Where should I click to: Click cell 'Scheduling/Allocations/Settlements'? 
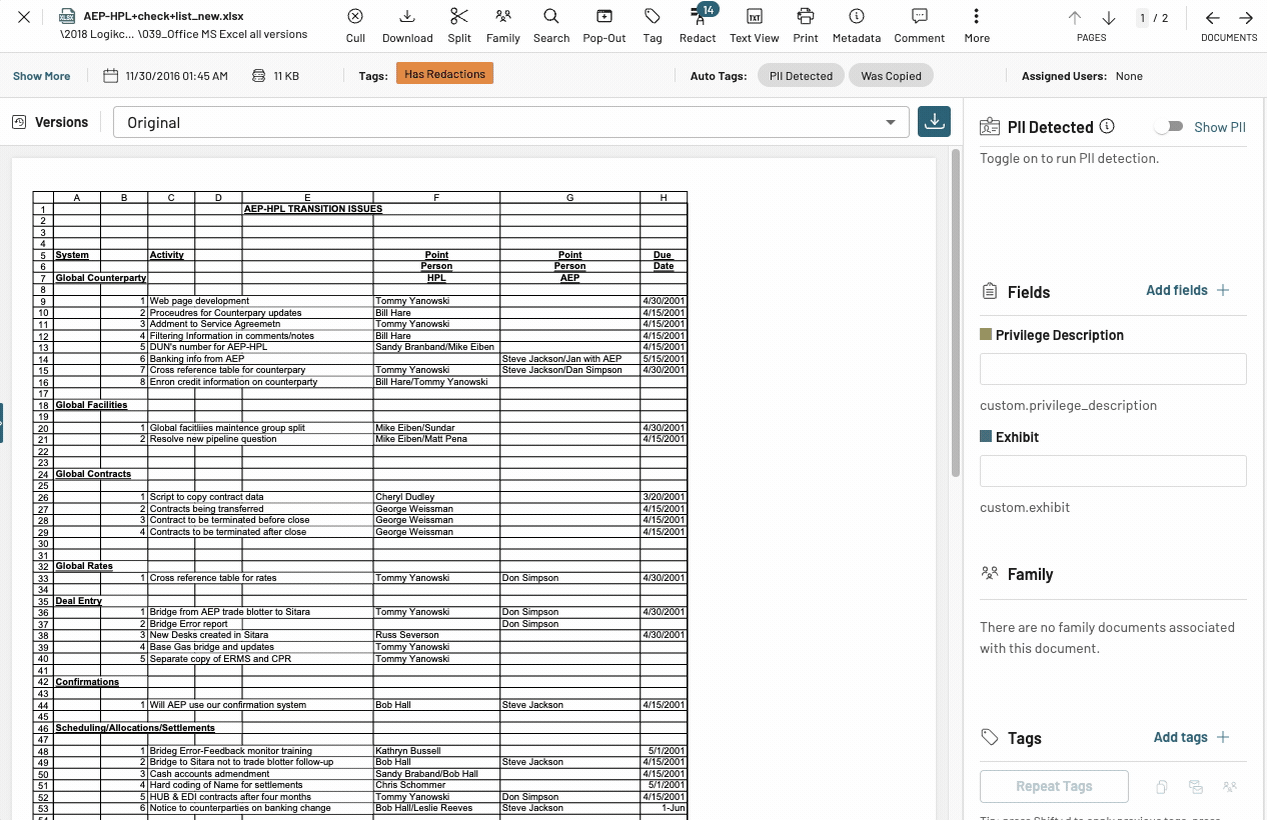135,727
